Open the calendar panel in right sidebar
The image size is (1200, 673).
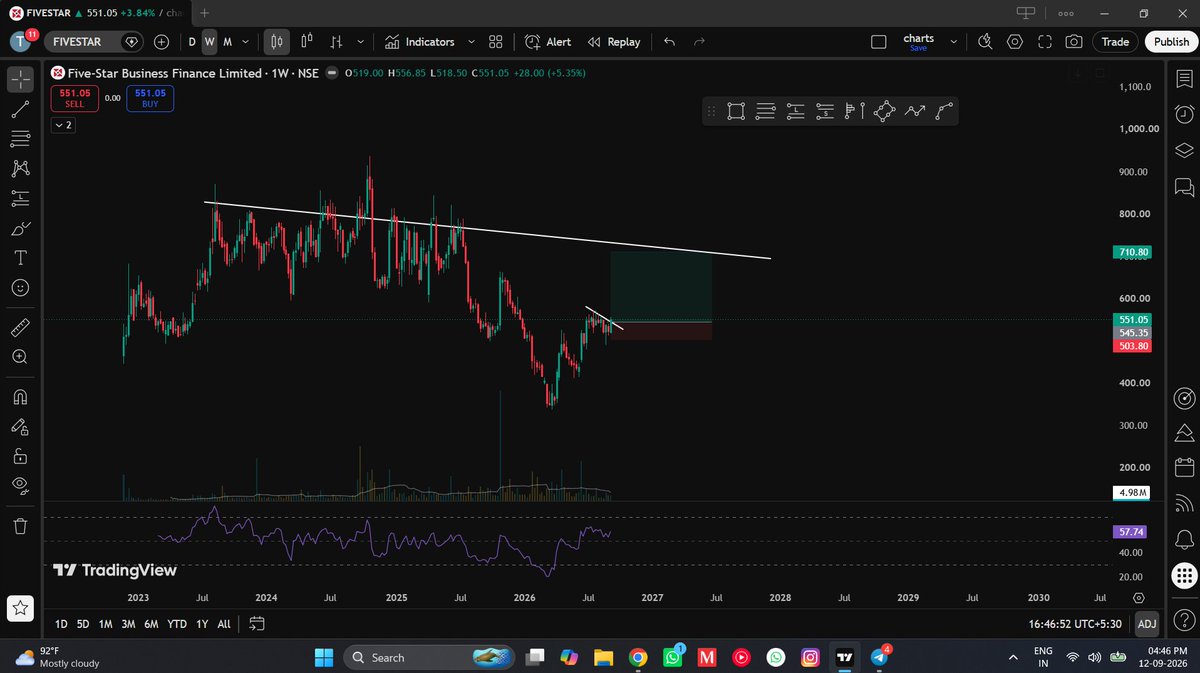tap(1184, 467)
